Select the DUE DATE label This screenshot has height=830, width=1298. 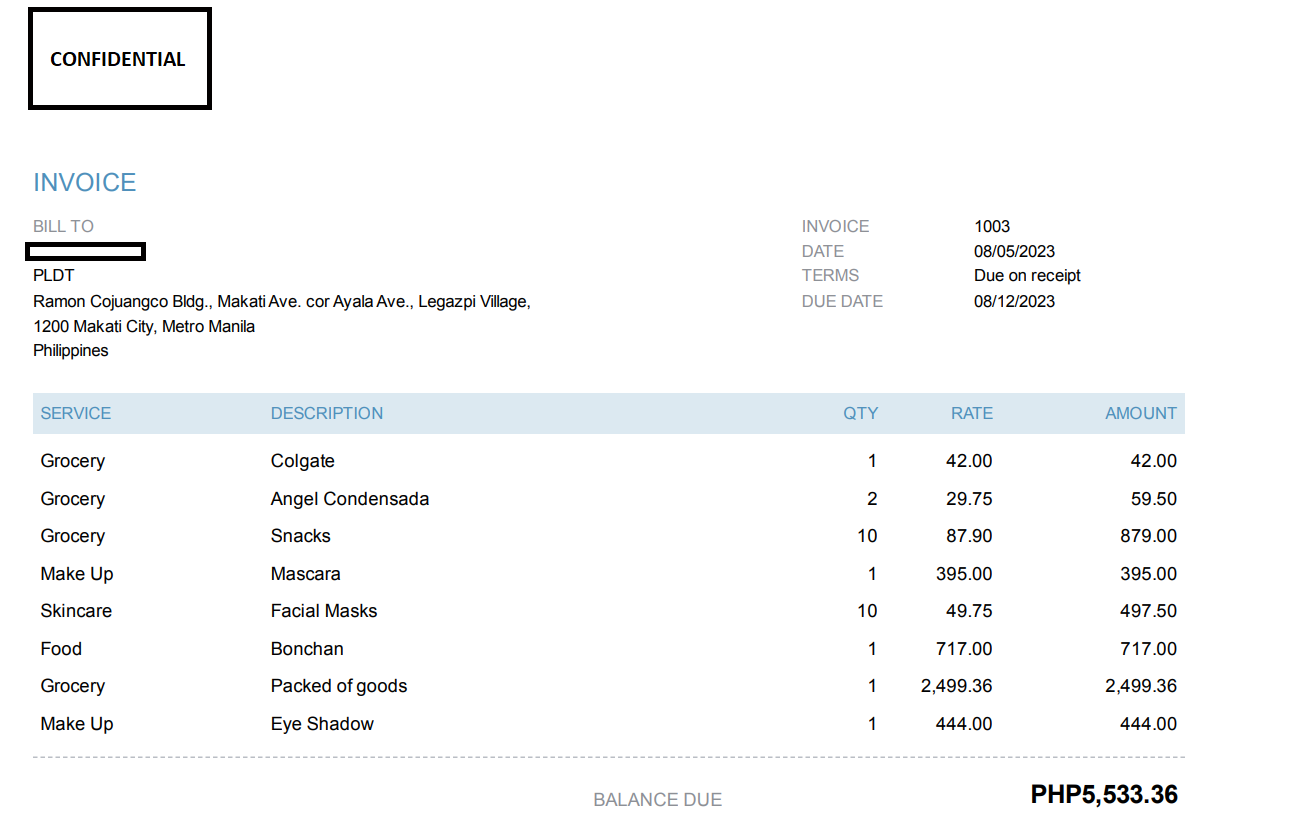click(842, 301)
